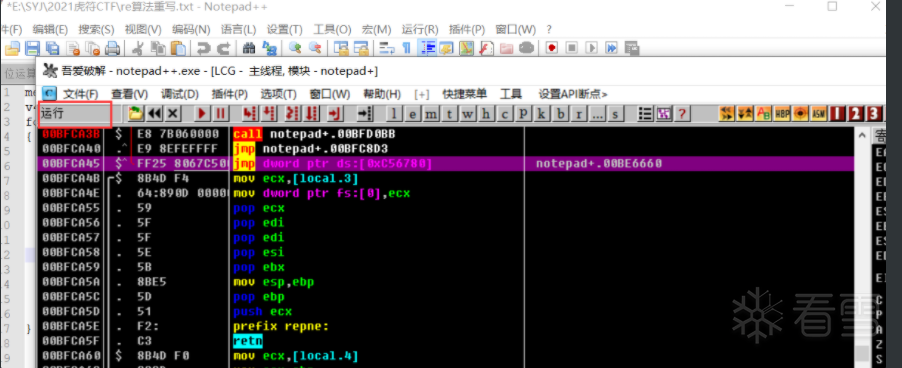This screenshot has height=368, width=902.
Task: Open 文件(F) menu in debugger
Action: 80,94
